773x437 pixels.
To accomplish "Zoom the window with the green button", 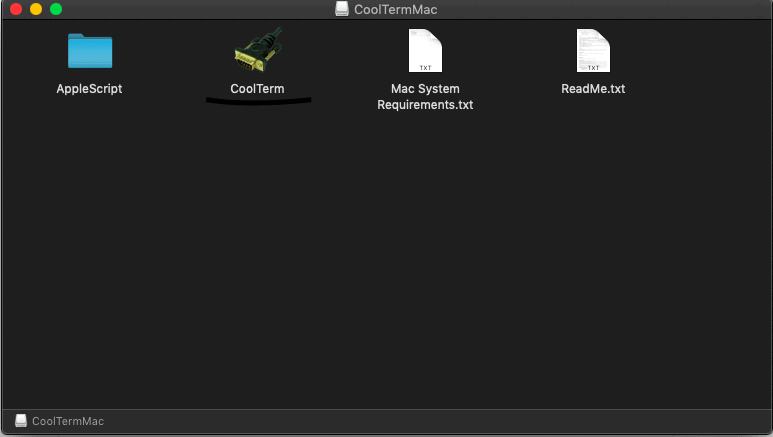I will click(x=56, y=9).
